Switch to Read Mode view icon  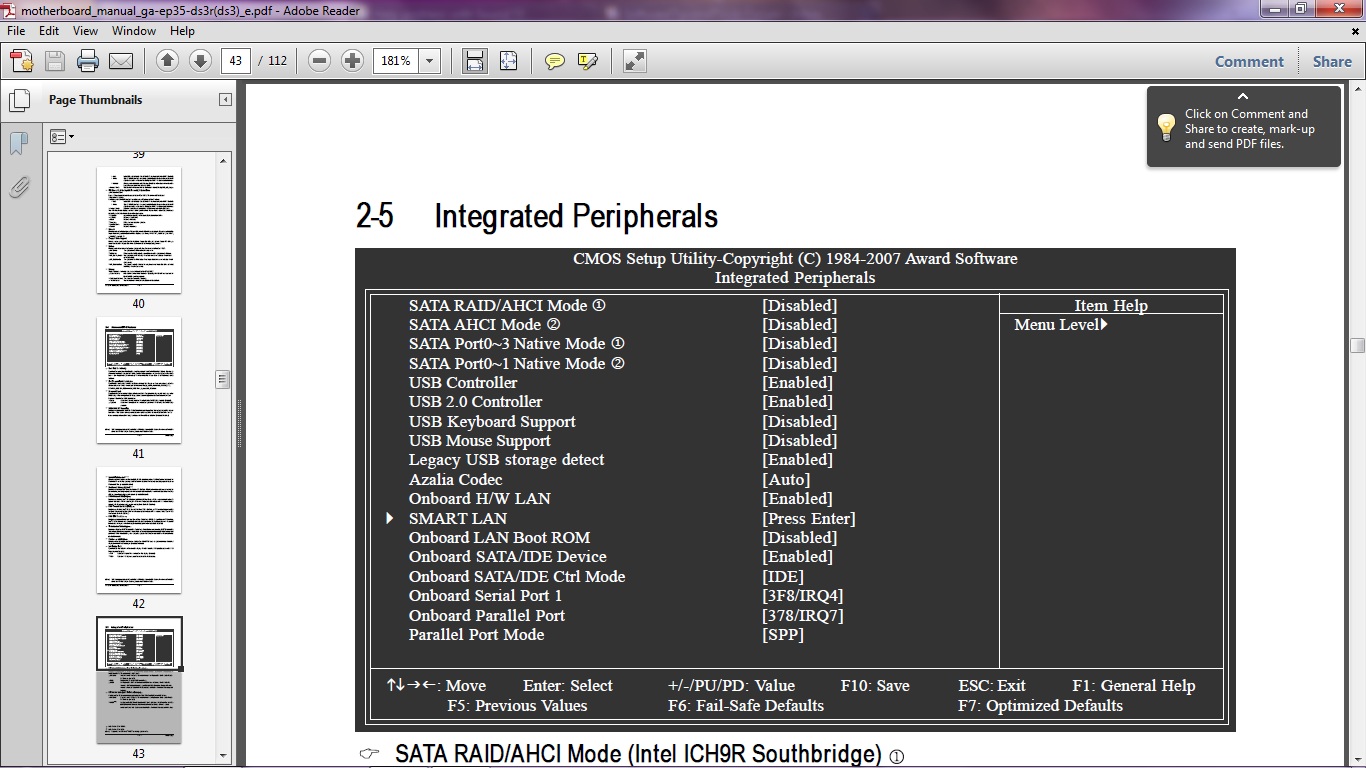pos(634,61)
